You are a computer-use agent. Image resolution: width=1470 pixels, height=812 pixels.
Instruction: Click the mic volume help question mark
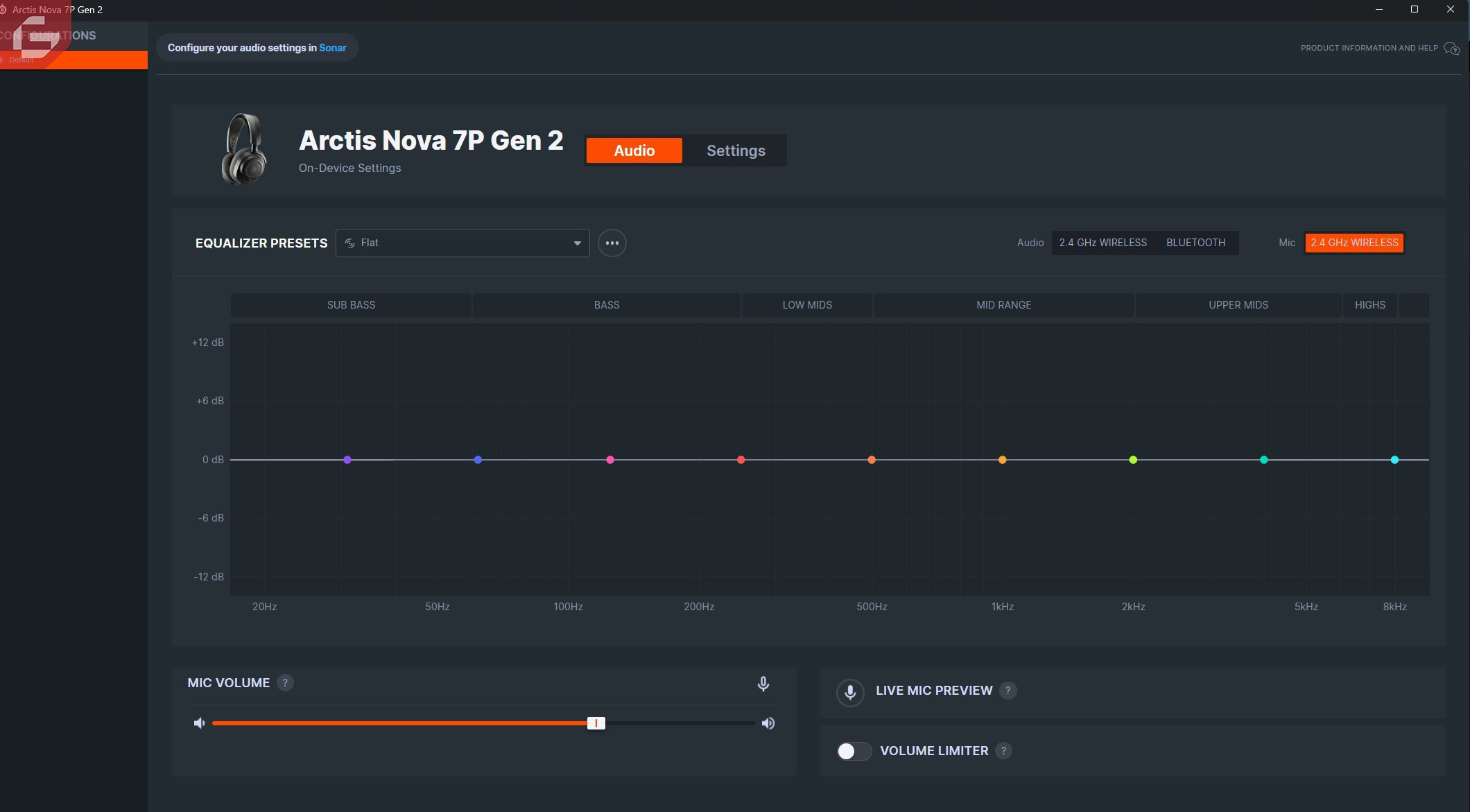tap(285, 683)
